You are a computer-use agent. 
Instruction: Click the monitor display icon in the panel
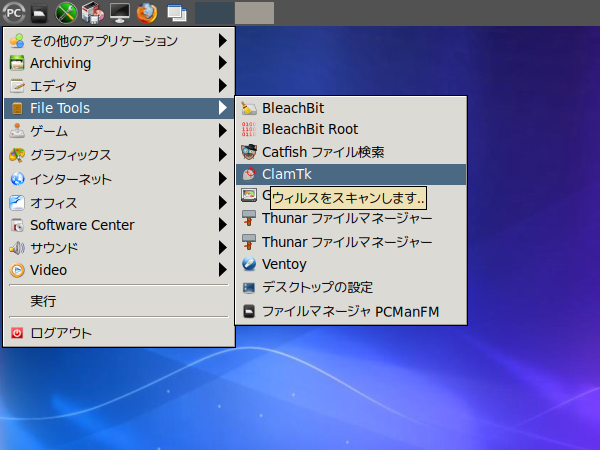(x=120, y=13)
